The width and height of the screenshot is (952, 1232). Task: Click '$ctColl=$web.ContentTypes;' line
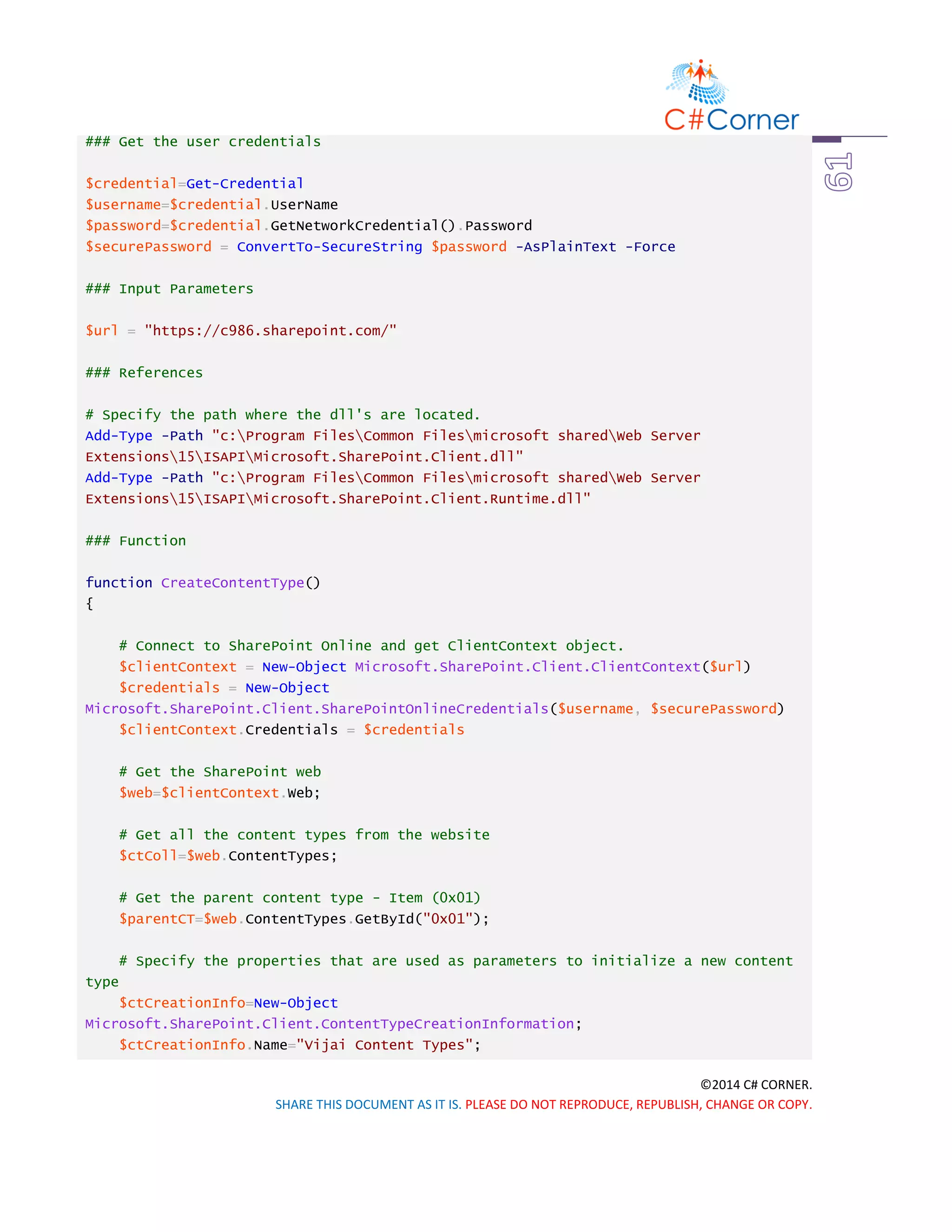click(x=228, y=856)
